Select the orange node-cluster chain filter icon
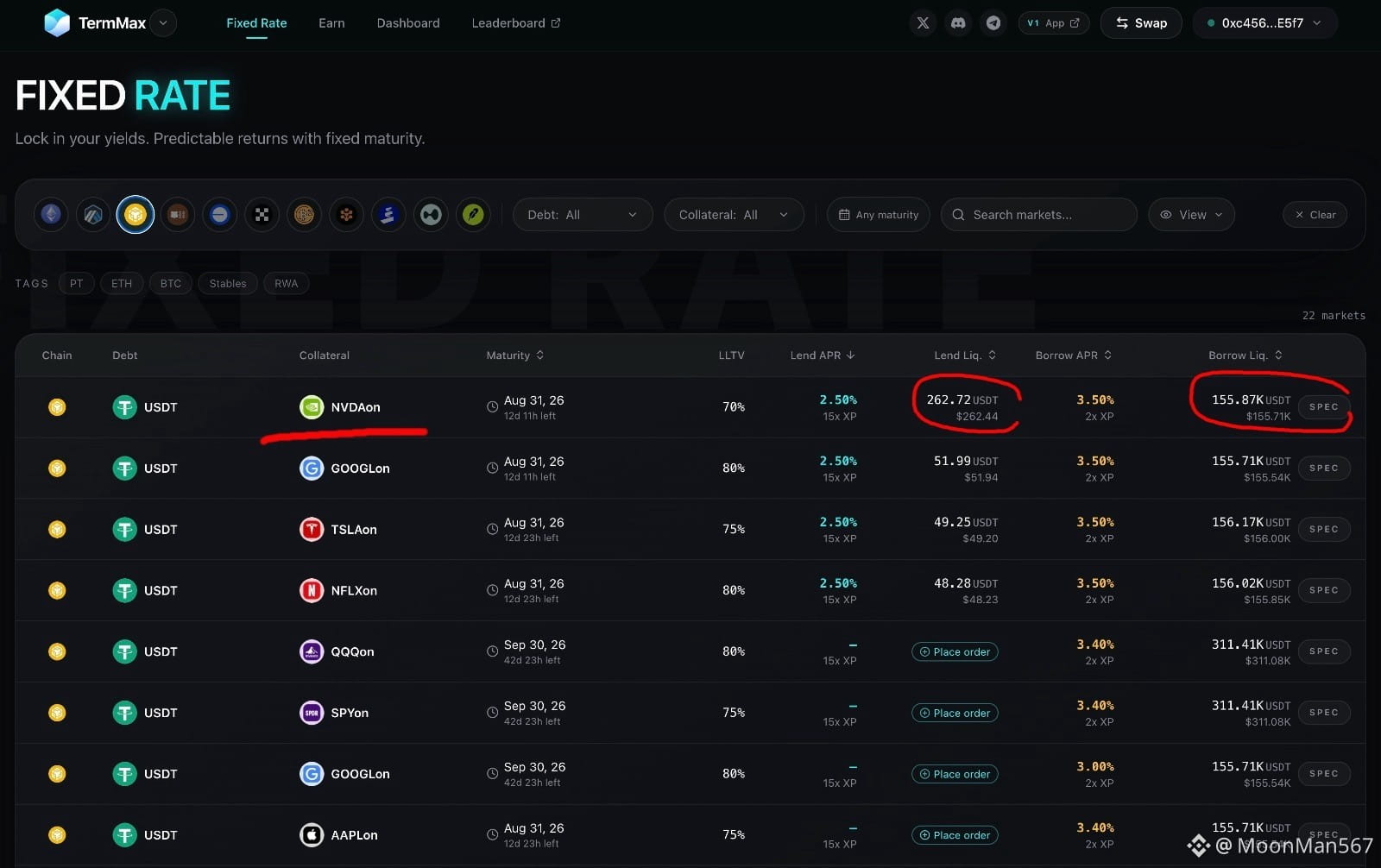Viewport: 1381px width, 868px height. coord(346,215)
